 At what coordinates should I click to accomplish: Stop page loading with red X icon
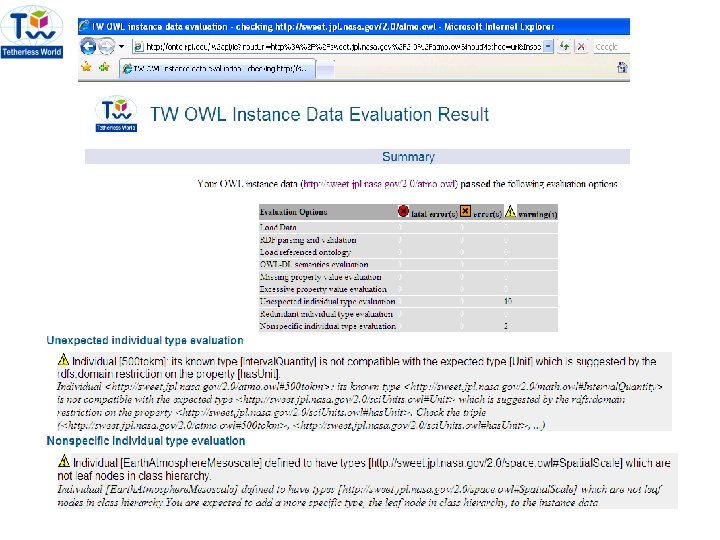coord(581,46)
